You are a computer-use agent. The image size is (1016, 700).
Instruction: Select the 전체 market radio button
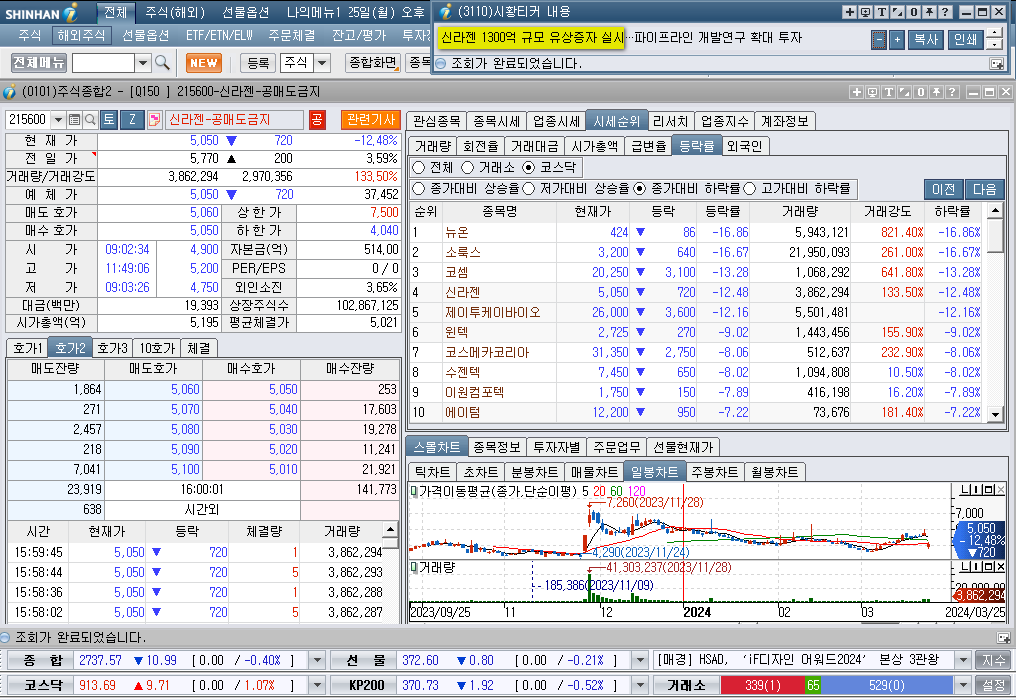(x=419, y=168)
